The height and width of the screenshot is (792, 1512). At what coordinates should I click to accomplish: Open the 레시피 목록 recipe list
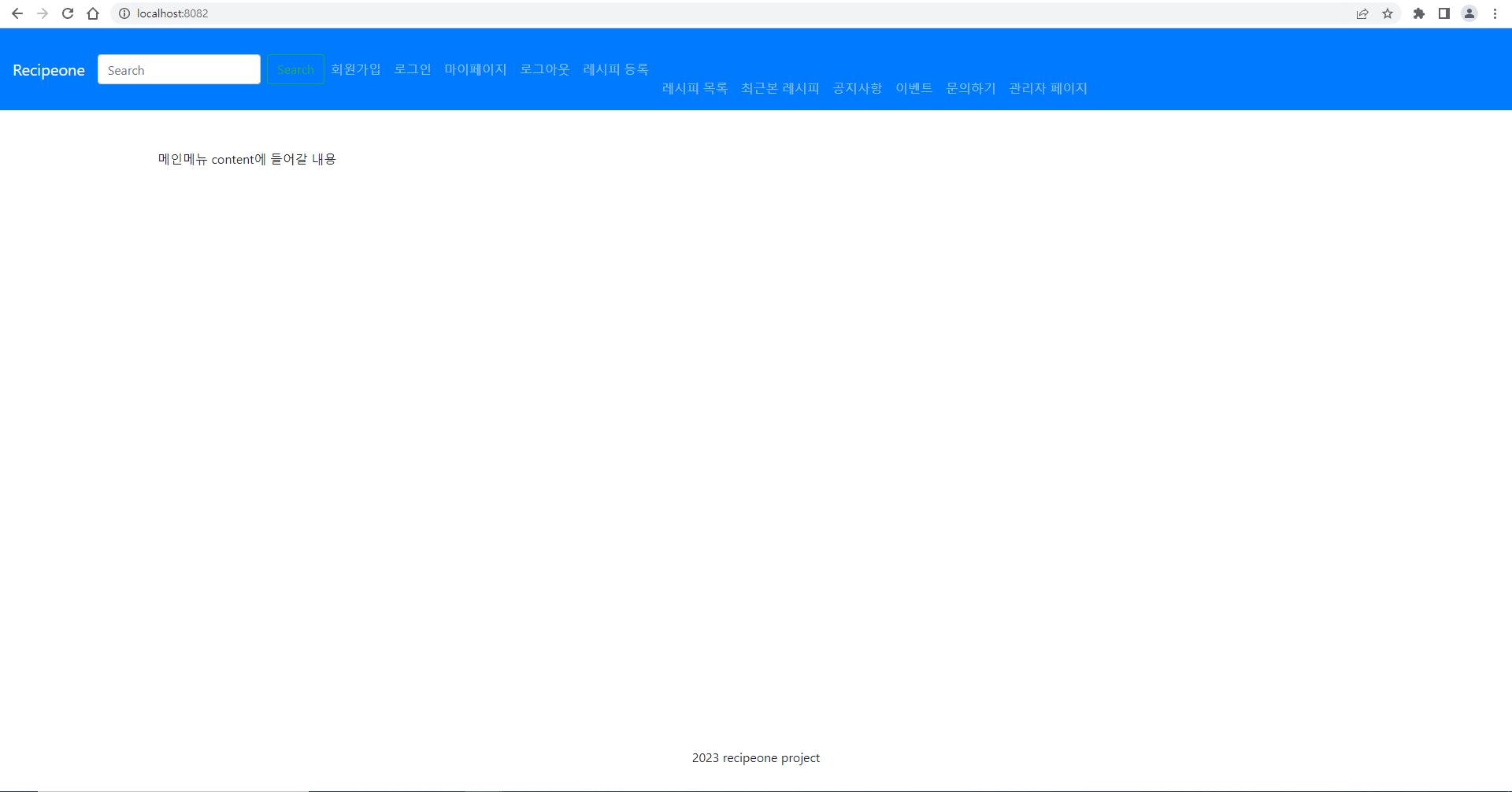pyautogui.click(x=695, y=88)
